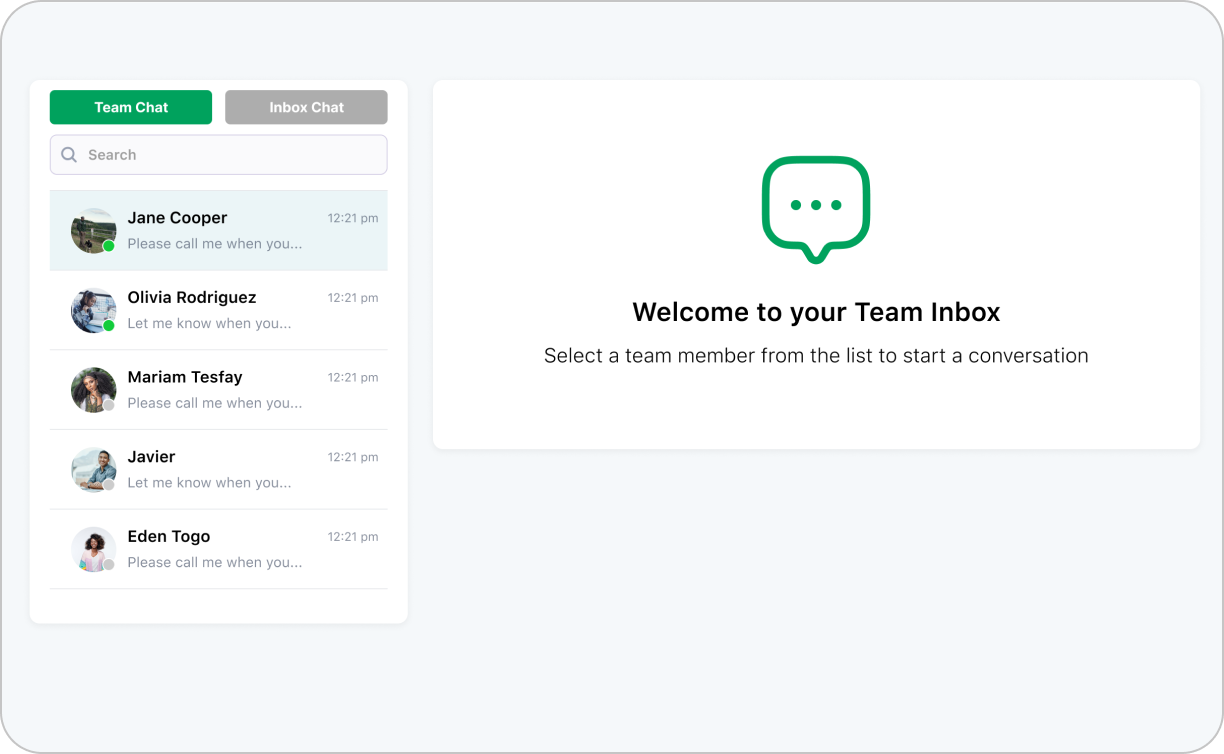This screenshot has height=754, width=1224.
Task: Click Olivia Rodriguez's online status indicator
Action: pyautogui.click(x=109, y=325)
